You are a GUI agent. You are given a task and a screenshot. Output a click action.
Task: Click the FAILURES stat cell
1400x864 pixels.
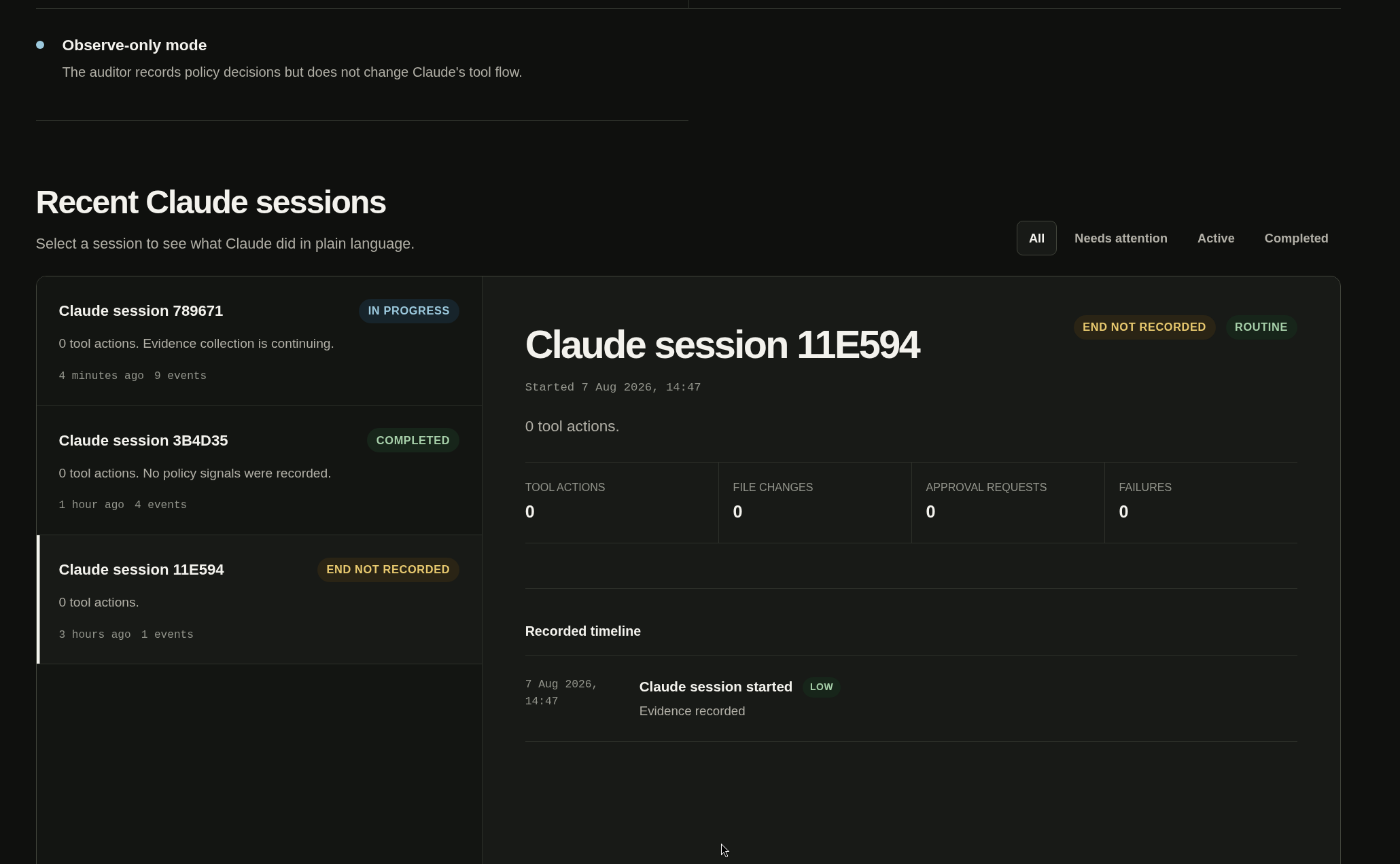(1201, 503)
